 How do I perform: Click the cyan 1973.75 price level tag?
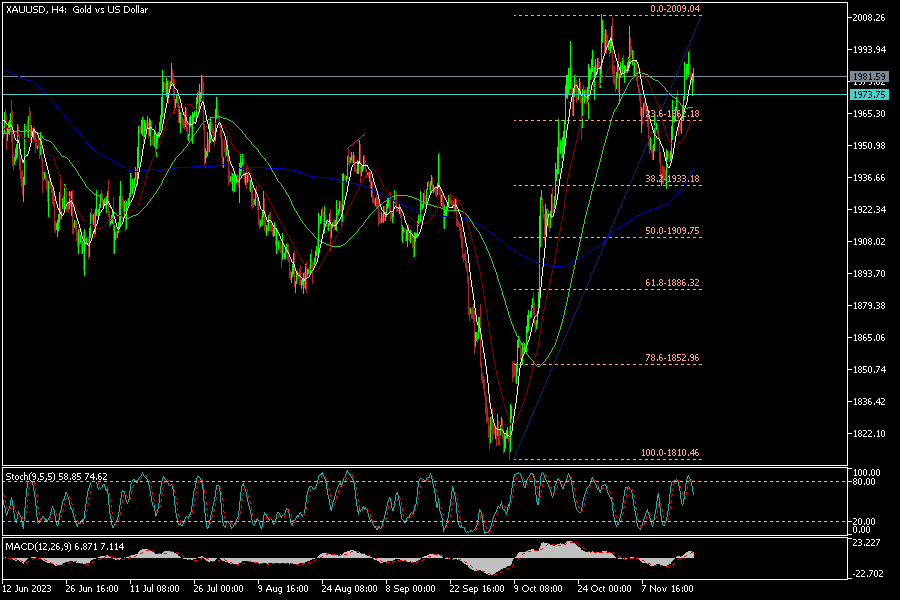tap(868, 94)
